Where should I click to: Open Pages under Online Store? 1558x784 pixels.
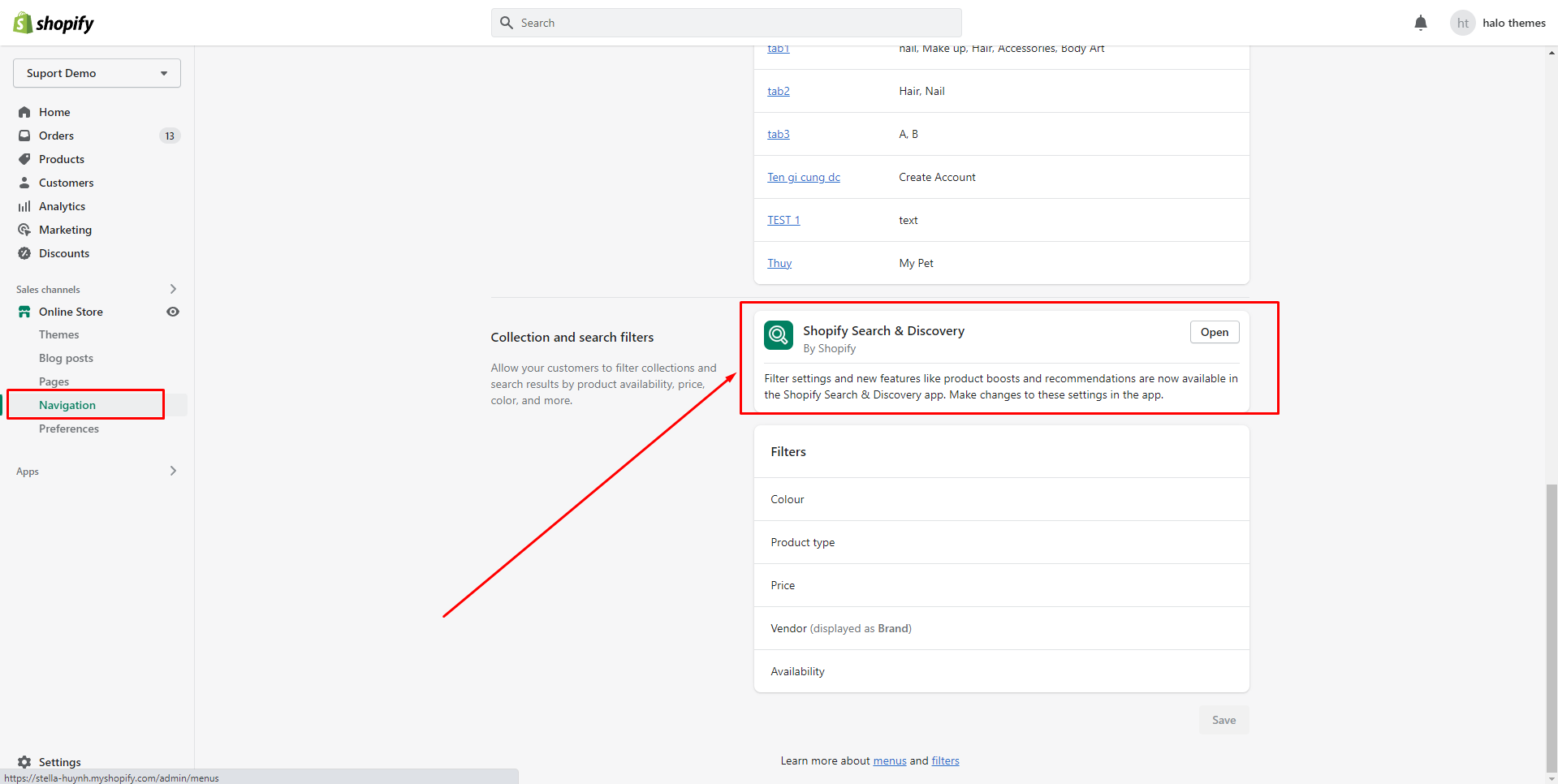click(54, 381)
